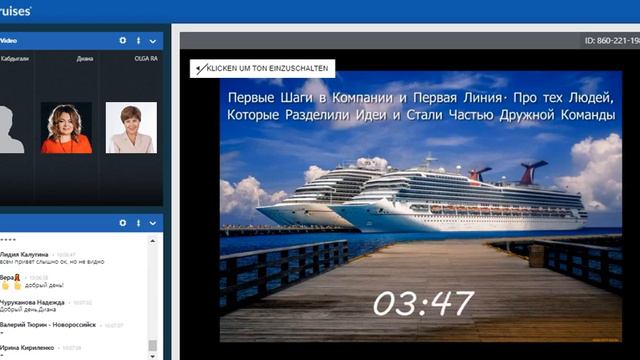Click chat author Ирина Кириленко

(27, 348)
